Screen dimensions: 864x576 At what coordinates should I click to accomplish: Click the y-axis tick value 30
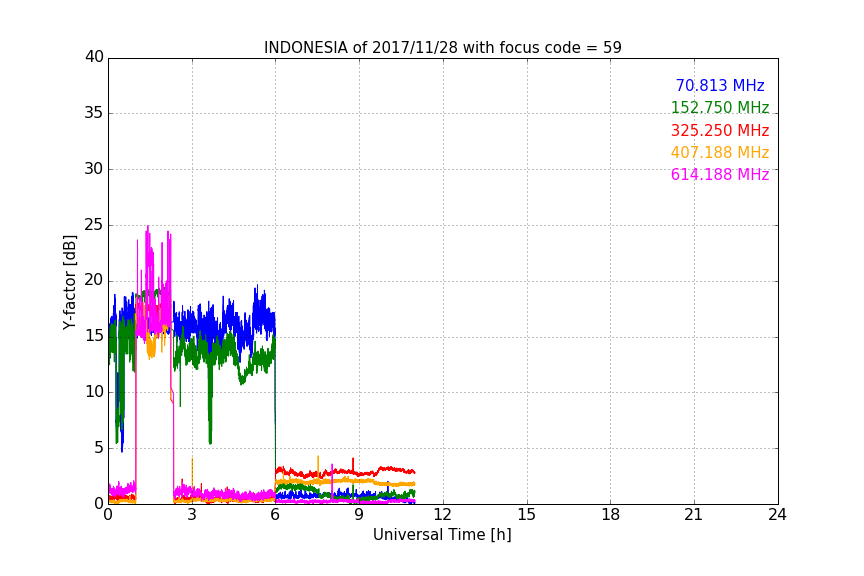[x=94, y=169]
